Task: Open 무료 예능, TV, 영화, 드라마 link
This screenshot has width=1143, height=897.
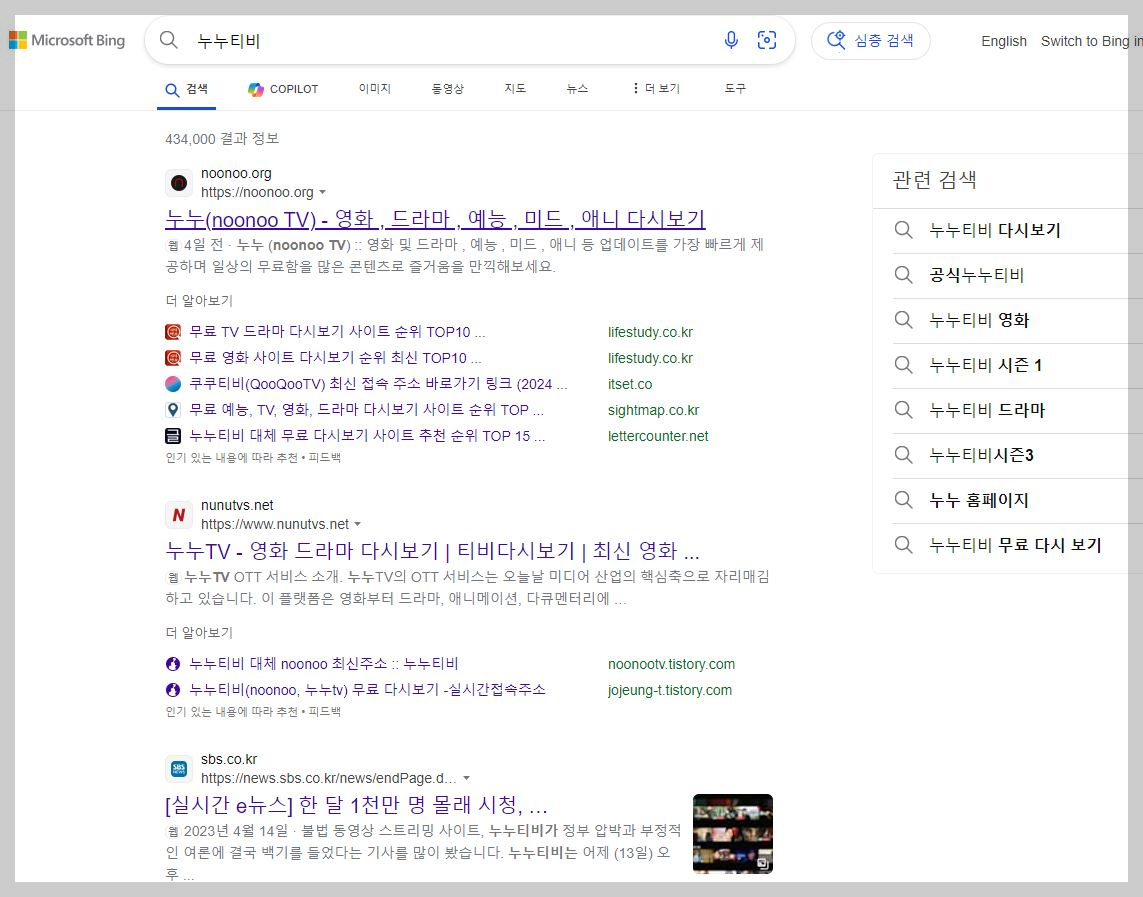Action: pyautogui.click(x=366, y=410)
